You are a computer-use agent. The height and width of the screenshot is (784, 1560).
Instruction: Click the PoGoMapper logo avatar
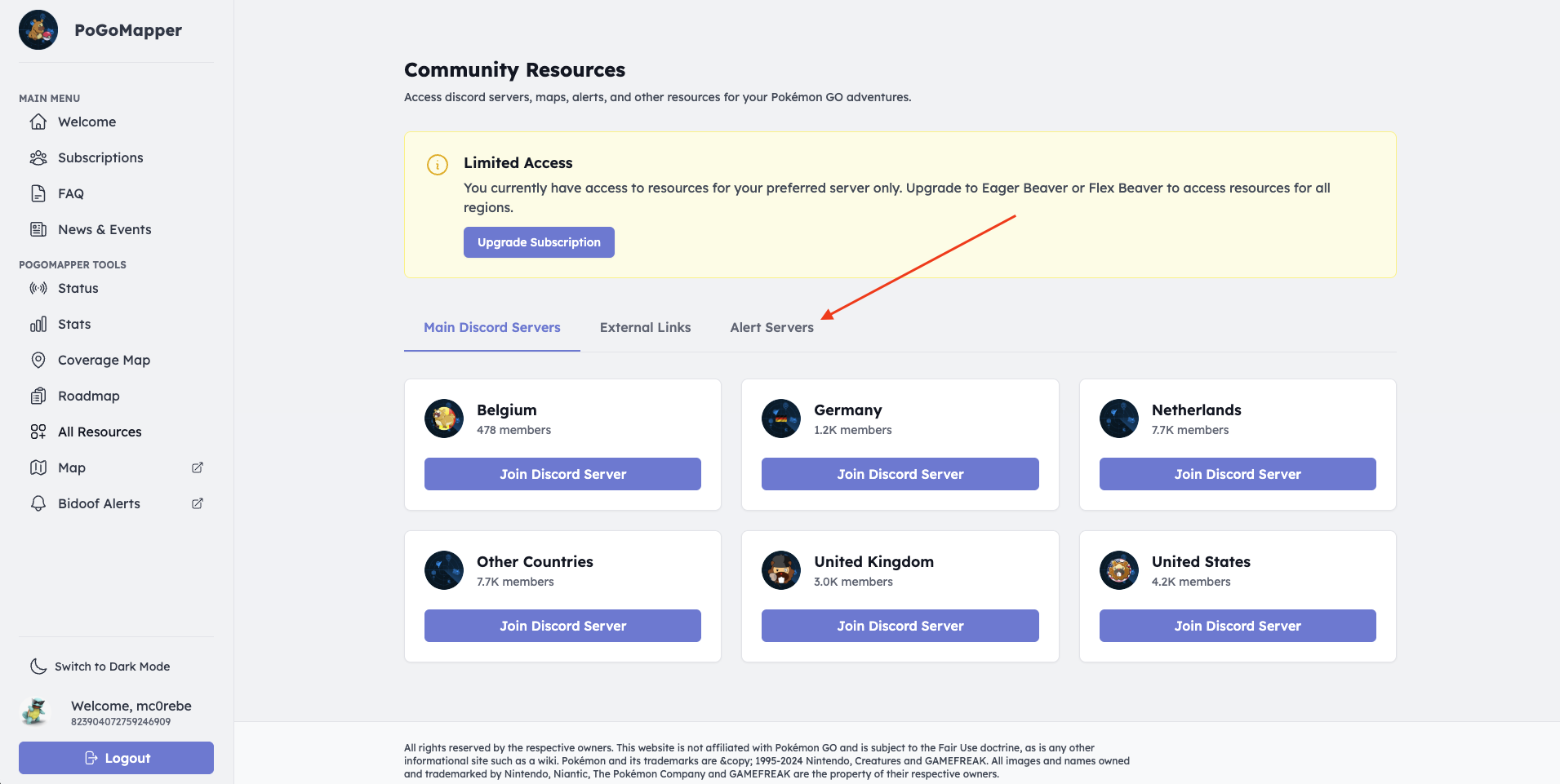[x=38, y=30]
